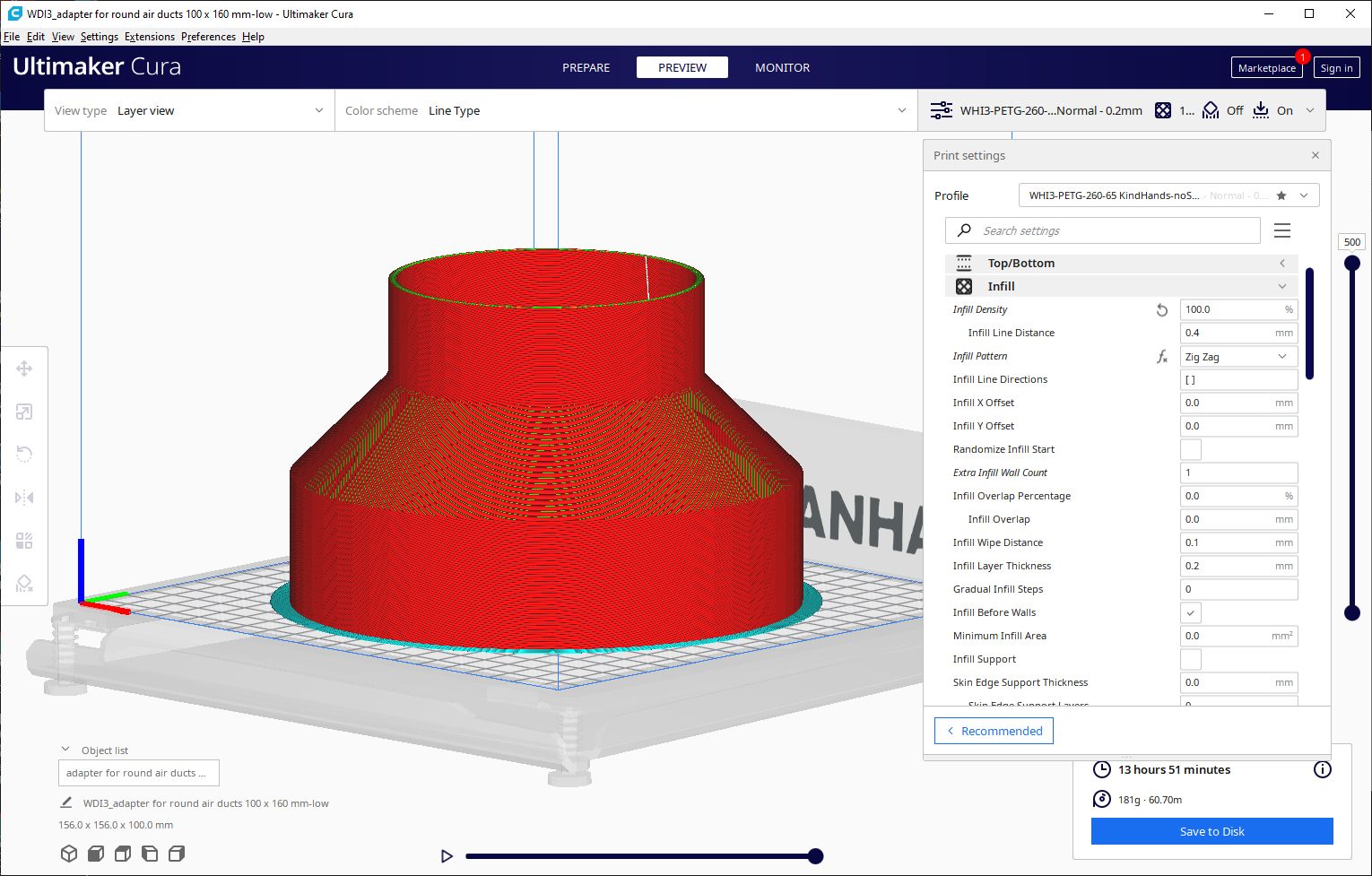Enable Randomize Infill Start
This screenshot has height=876, width=1372.
1190,449
